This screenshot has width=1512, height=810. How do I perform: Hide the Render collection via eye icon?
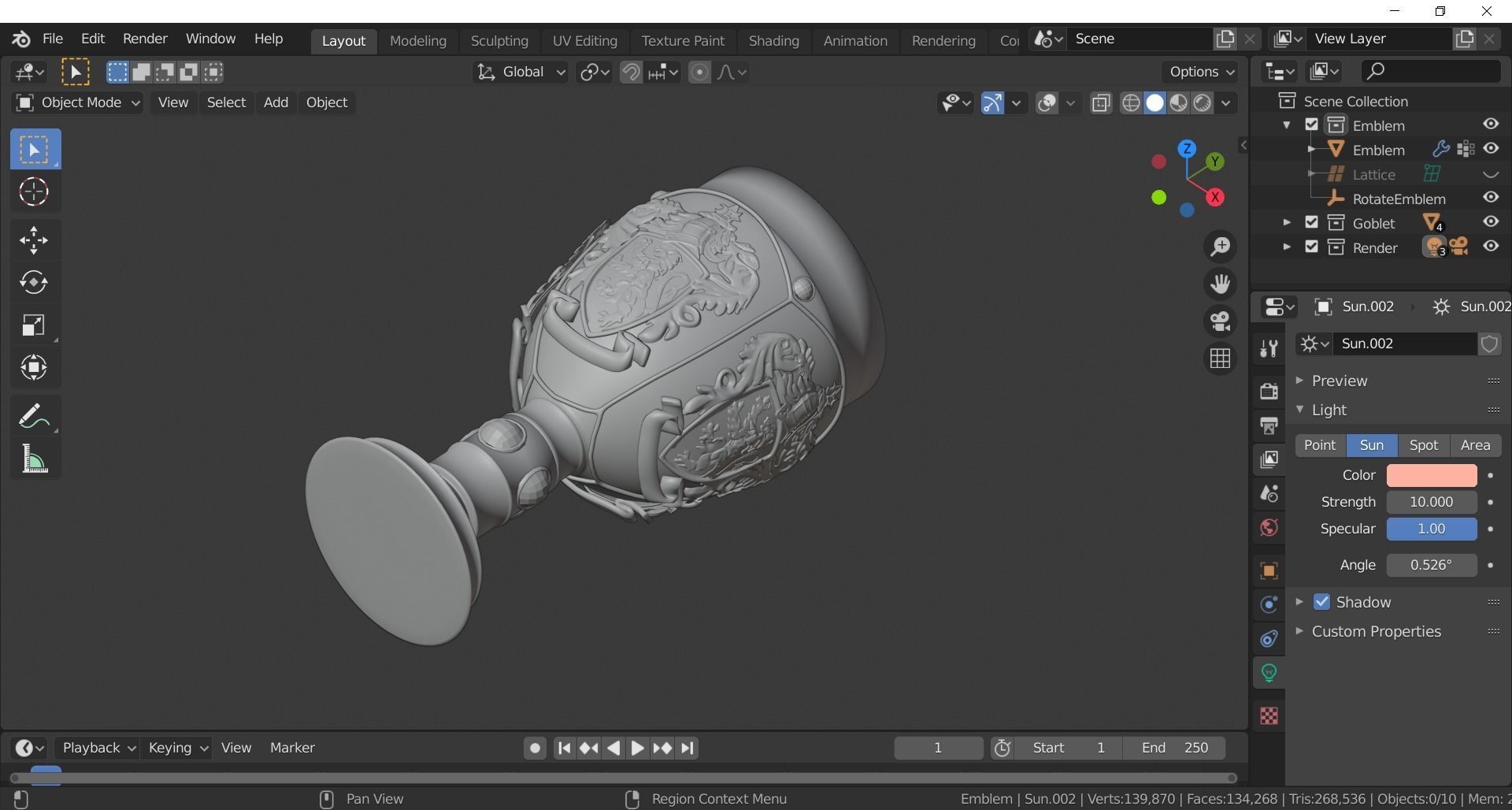[x=1491, y=247]
